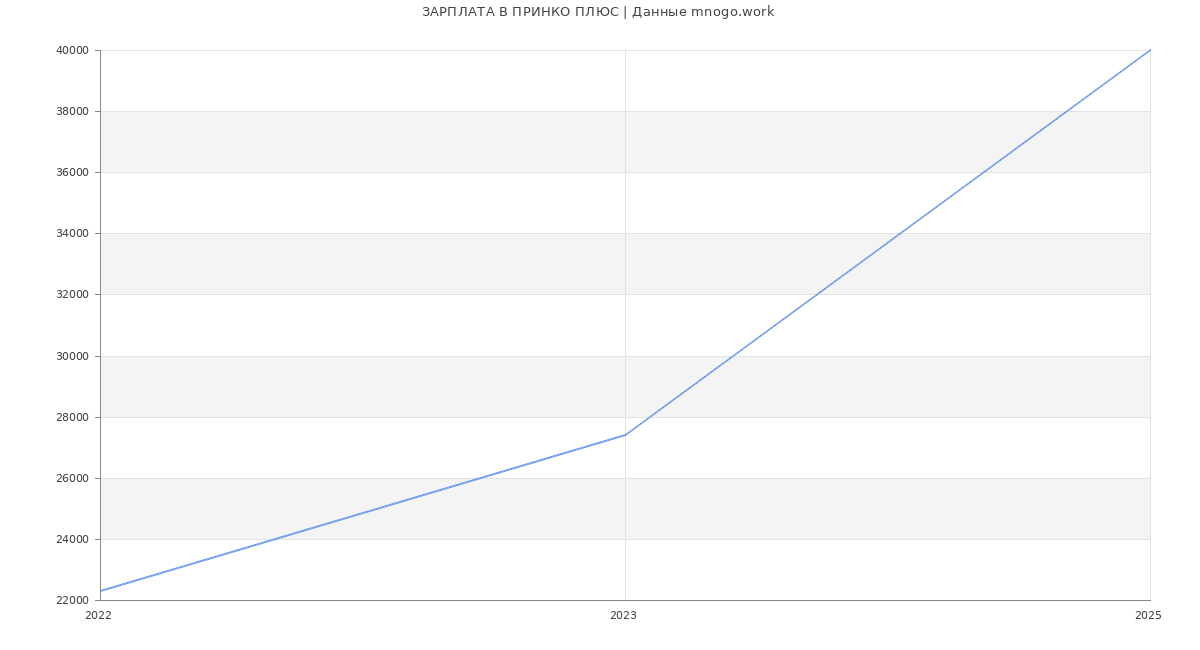Click the line's endpoint at 2025
The width and height of the screenshot is (1200, 650).
pos(1150,50)
